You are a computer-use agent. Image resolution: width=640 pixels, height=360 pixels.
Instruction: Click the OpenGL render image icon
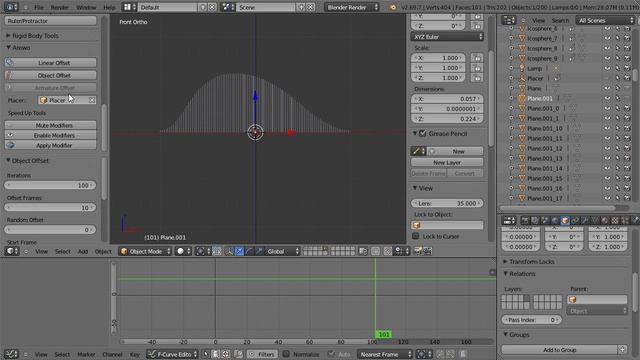[418, 251]
